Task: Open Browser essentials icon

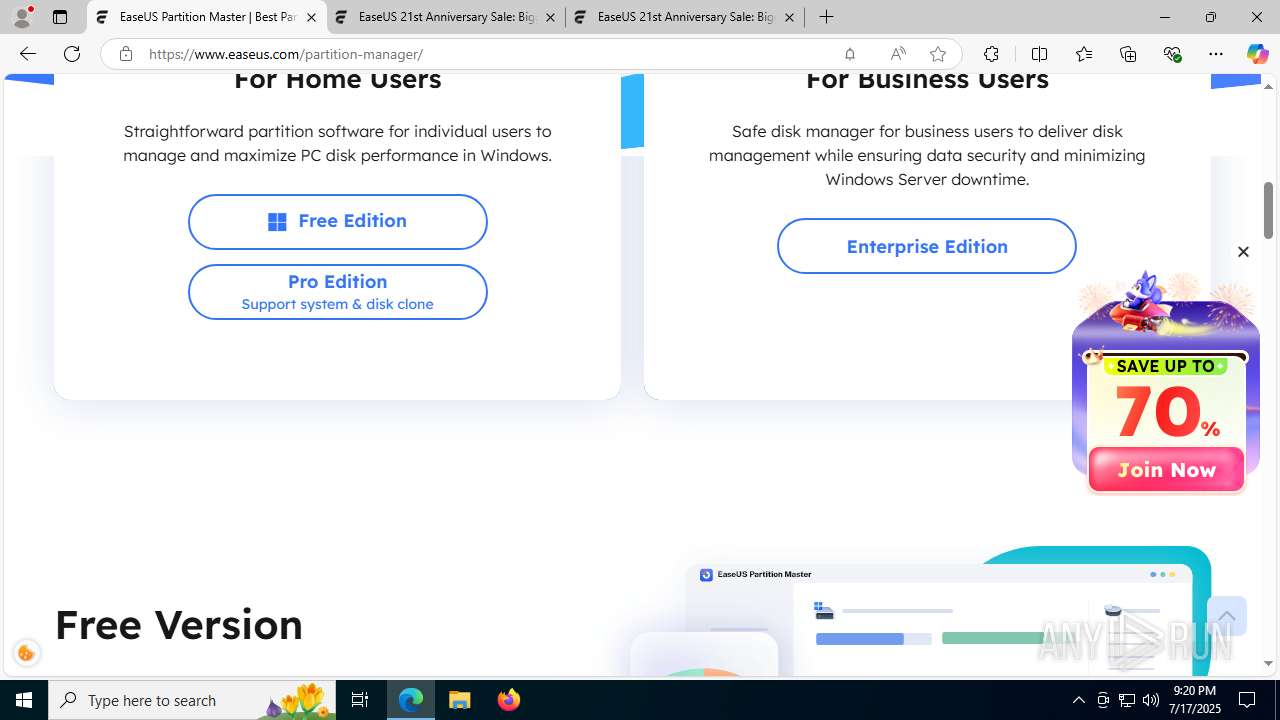Action: coord(1173,54)
